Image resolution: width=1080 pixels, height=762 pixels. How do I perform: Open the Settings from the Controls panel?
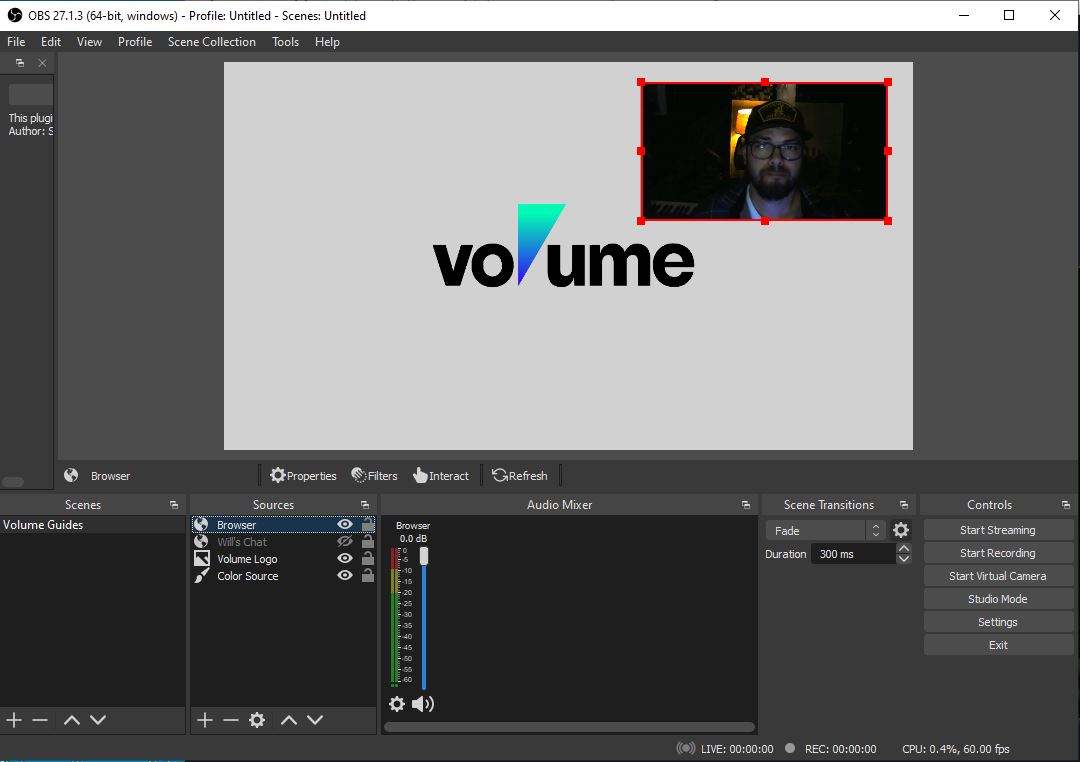998,622
